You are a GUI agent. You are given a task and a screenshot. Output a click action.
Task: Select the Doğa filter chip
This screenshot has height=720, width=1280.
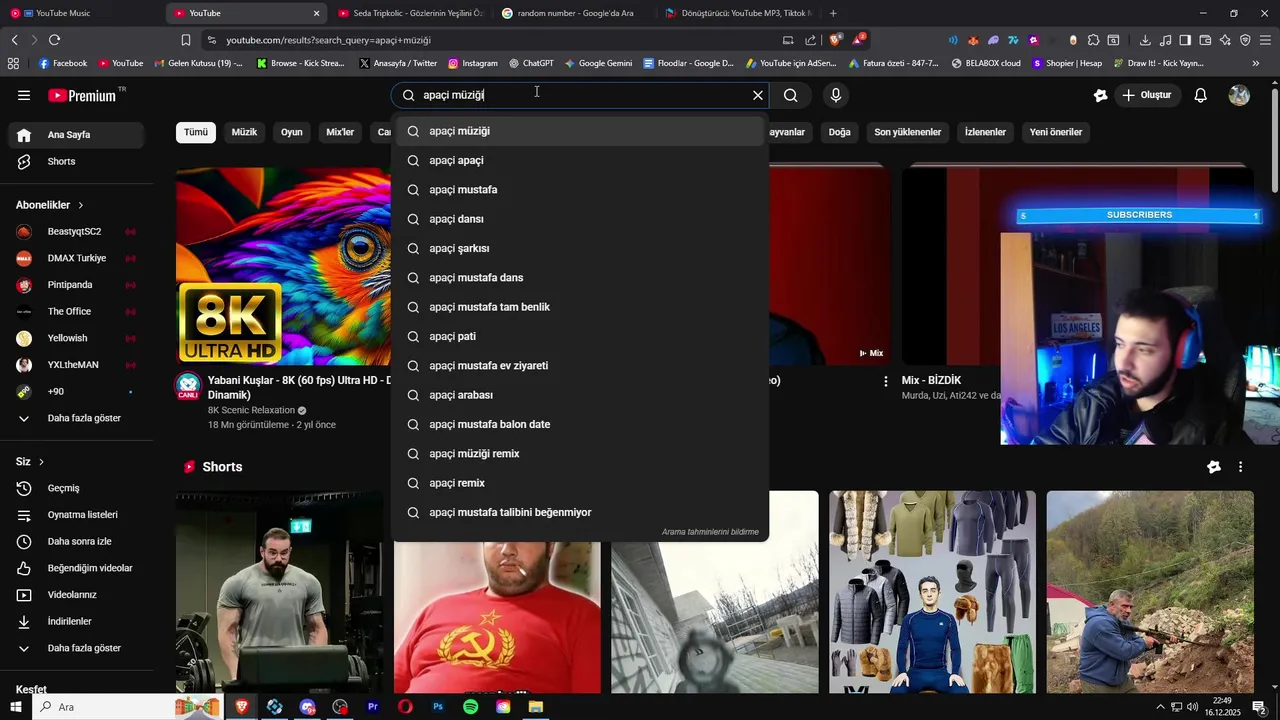(840, 132)
